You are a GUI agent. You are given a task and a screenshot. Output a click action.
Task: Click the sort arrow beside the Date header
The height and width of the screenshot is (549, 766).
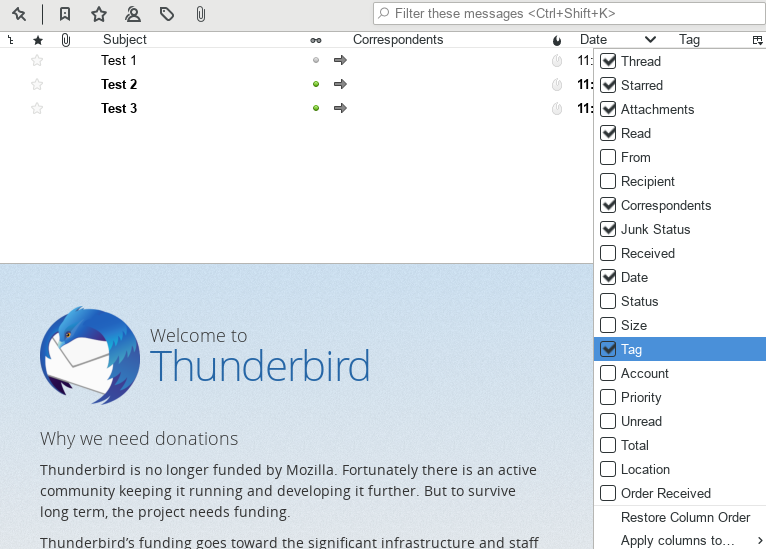coord(650,40)
